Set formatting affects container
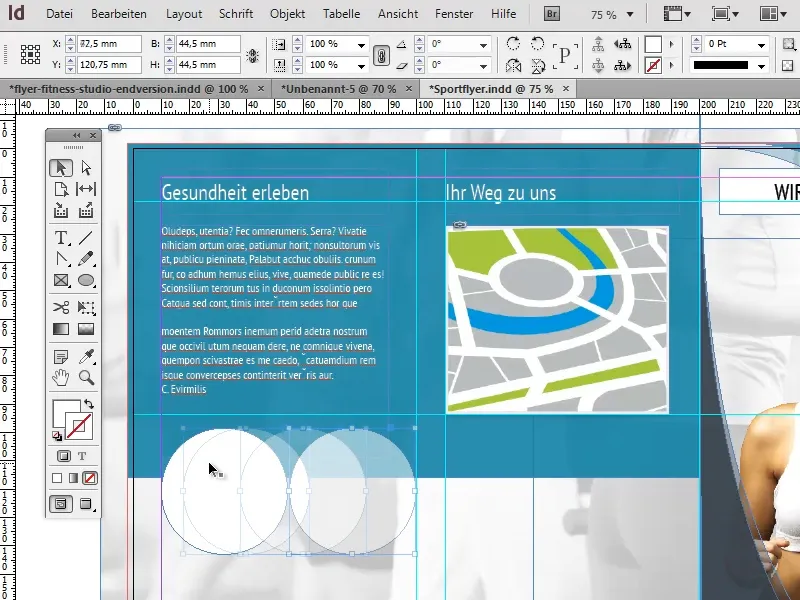800x600 pixels. (64, 456)
